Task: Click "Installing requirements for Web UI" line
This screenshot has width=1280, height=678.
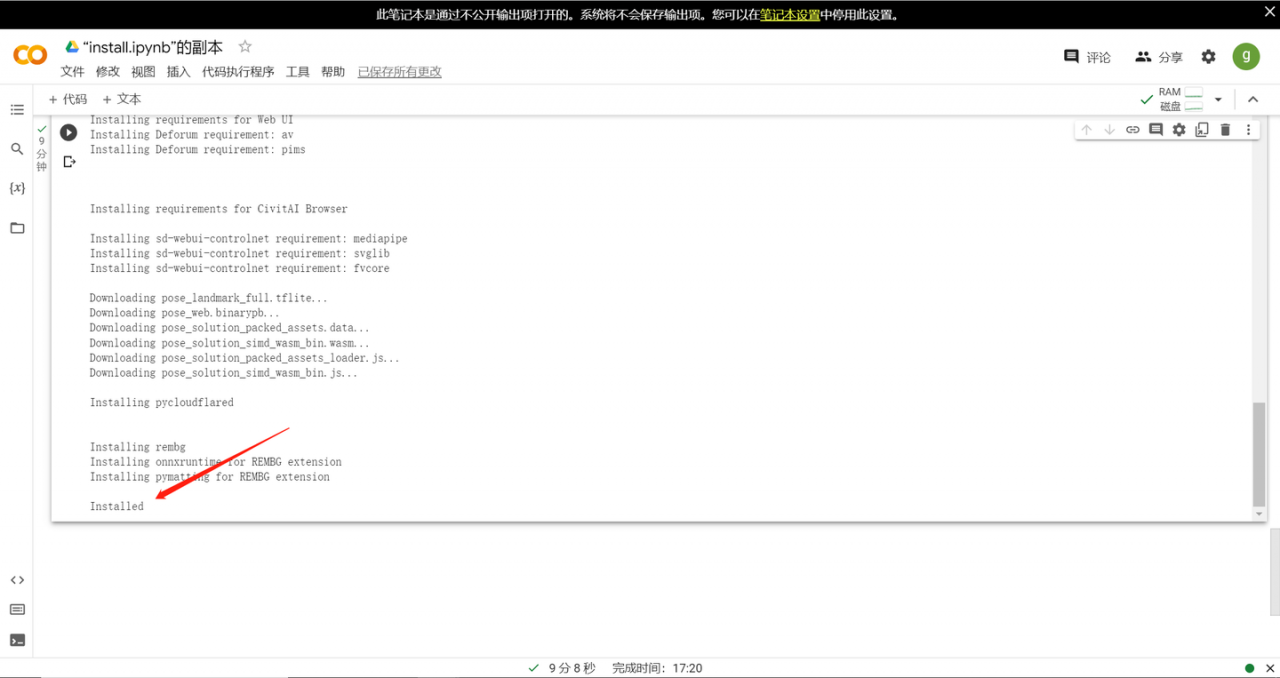Action: [x=192, y=120]
